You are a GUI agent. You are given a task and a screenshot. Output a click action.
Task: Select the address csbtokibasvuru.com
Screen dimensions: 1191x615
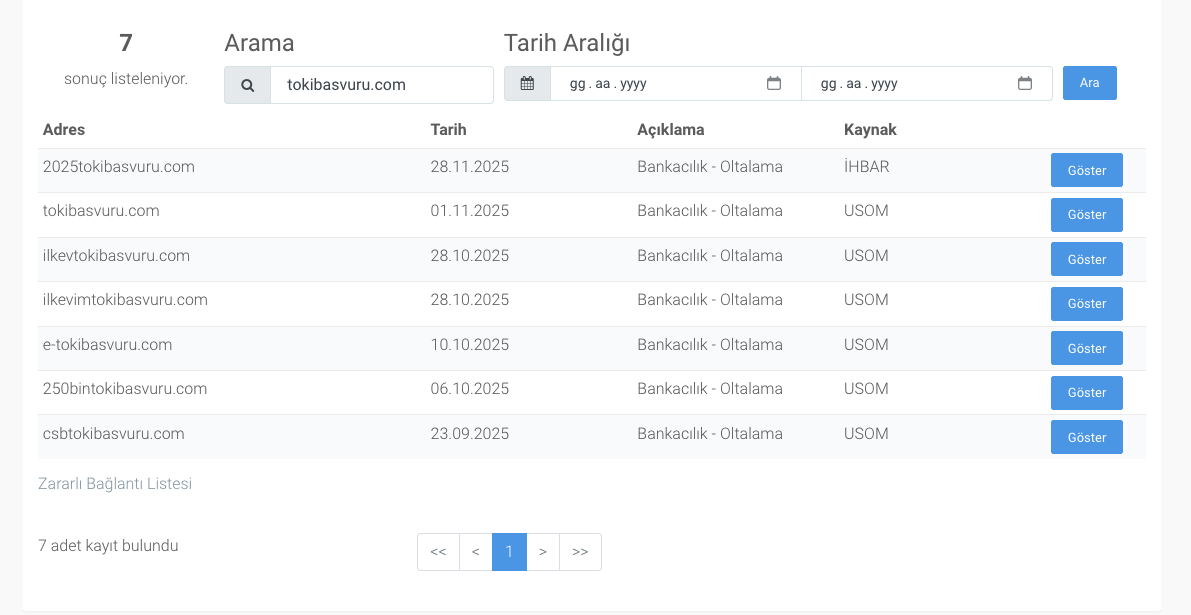point(114,434)
